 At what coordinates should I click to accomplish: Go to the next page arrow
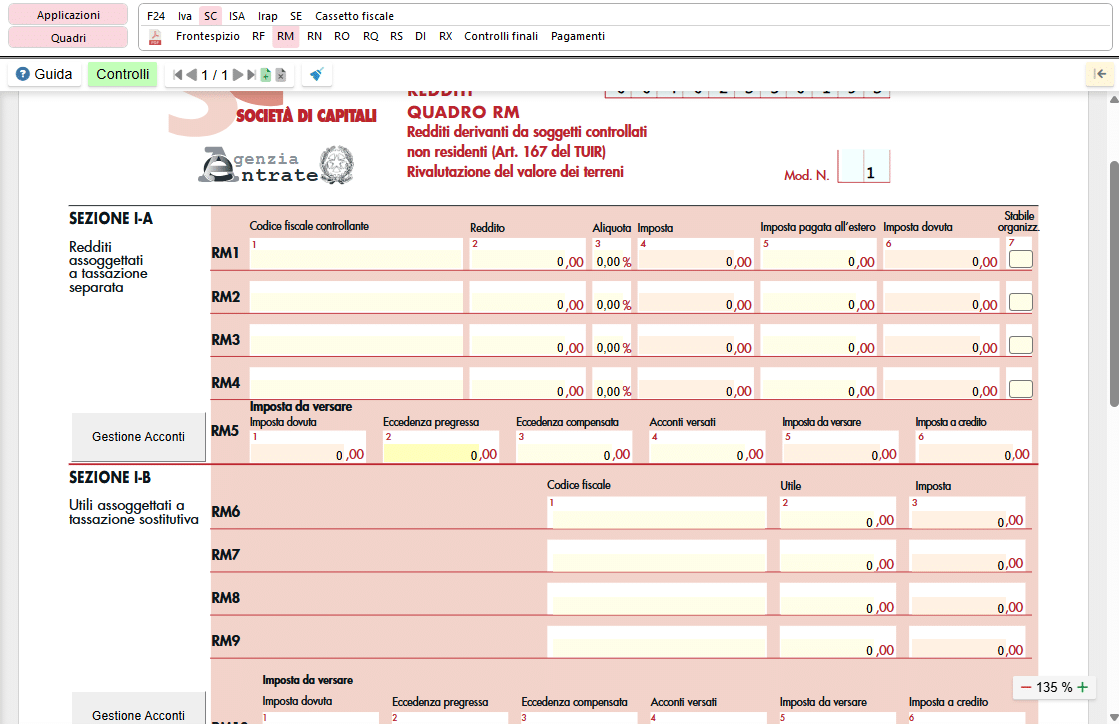[238, 75]
